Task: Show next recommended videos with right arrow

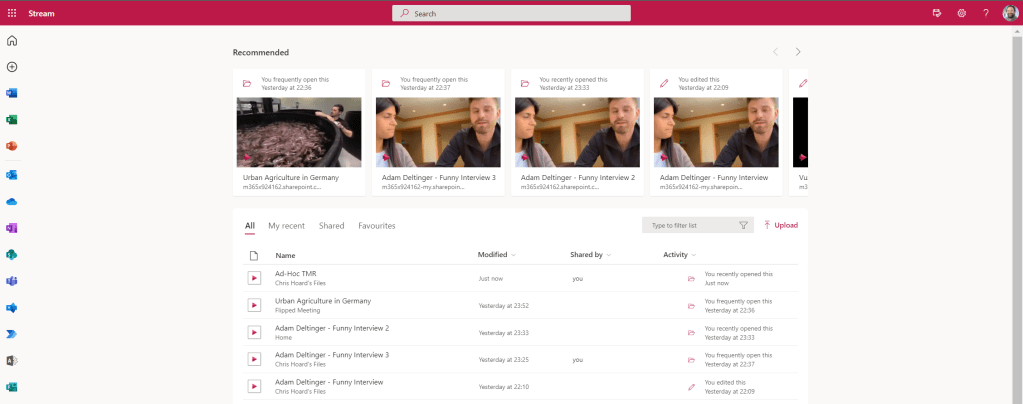Action: pos(798,52)
